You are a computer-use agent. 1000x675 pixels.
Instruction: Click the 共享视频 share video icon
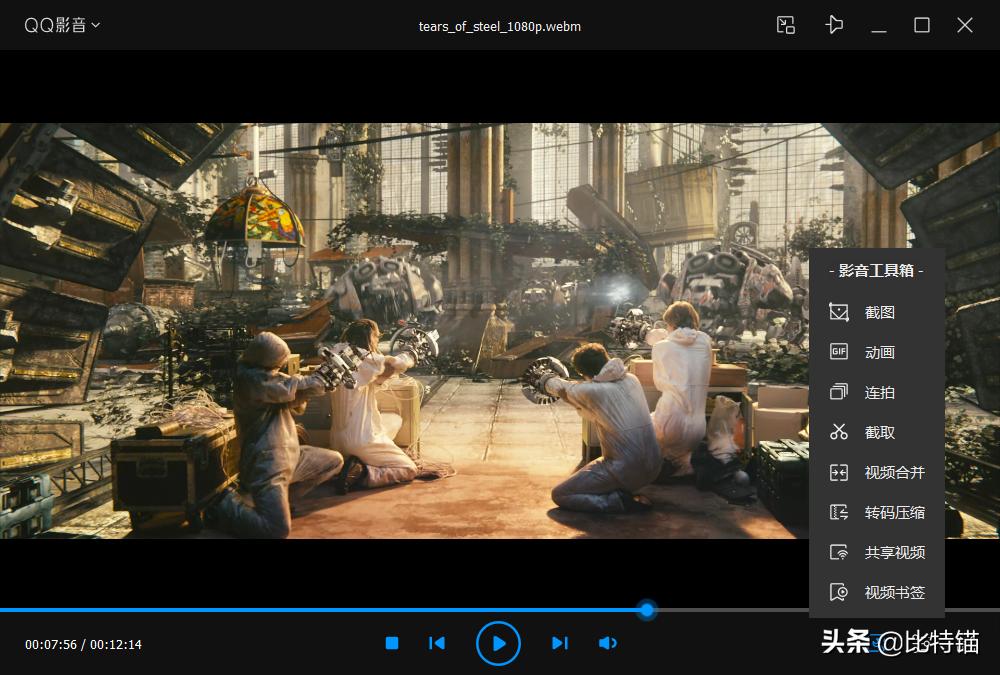839,552
